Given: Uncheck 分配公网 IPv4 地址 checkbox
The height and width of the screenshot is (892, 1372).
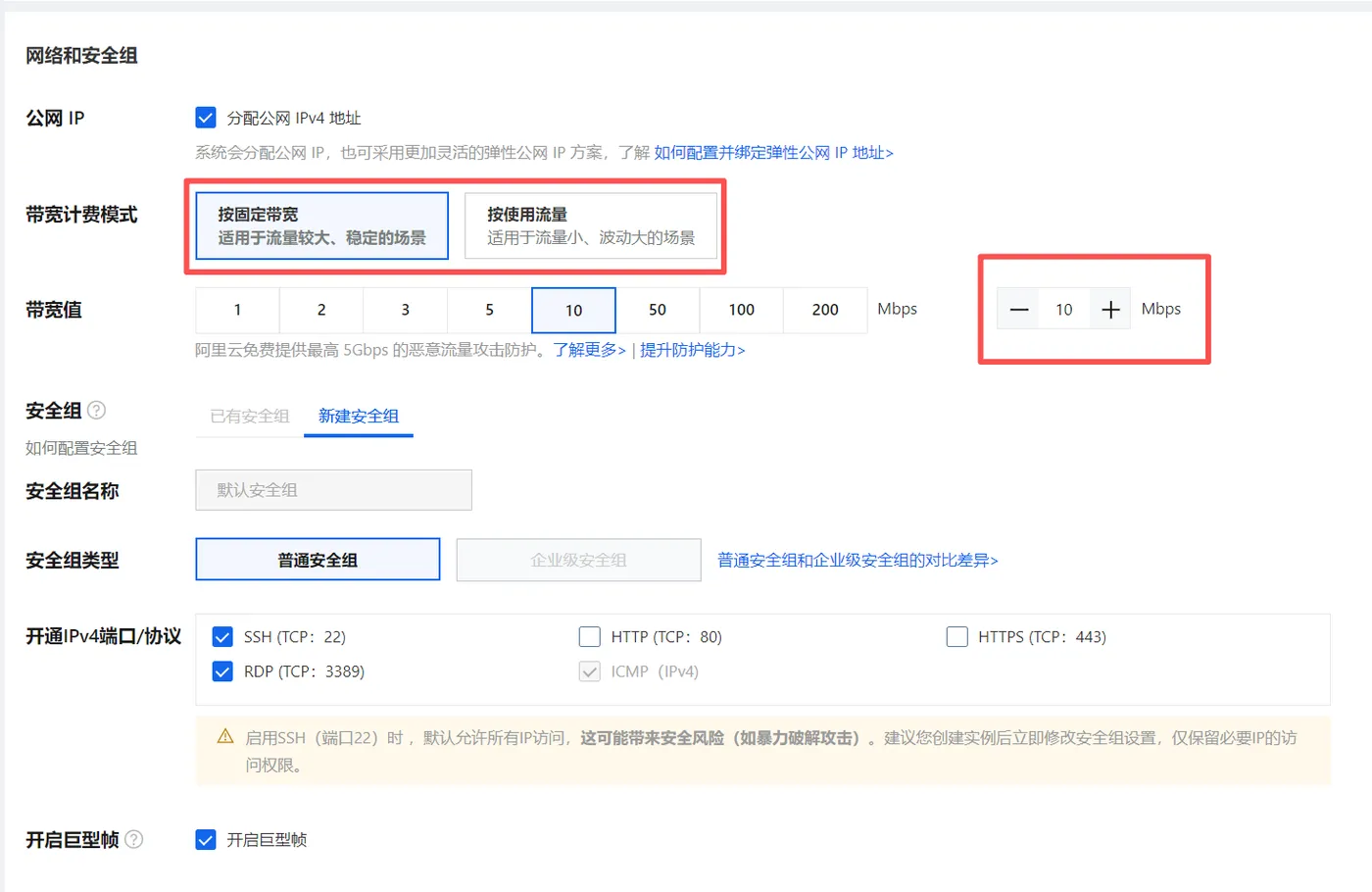Looking at the screenshot, I should pyautogui.click(x=206, y=119).
